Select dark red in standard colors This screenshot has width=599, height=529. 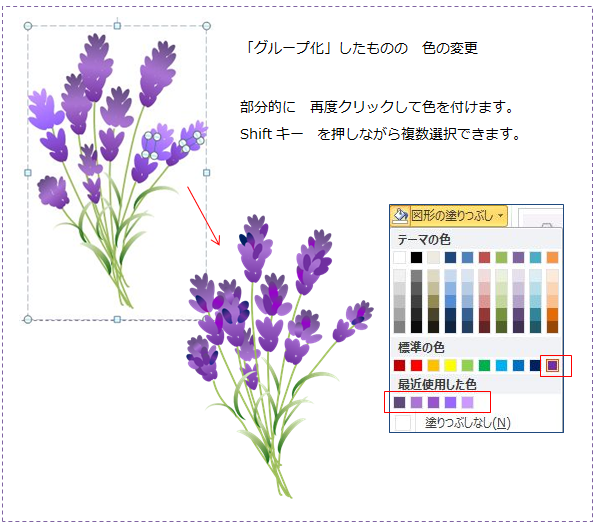point(400,366)
